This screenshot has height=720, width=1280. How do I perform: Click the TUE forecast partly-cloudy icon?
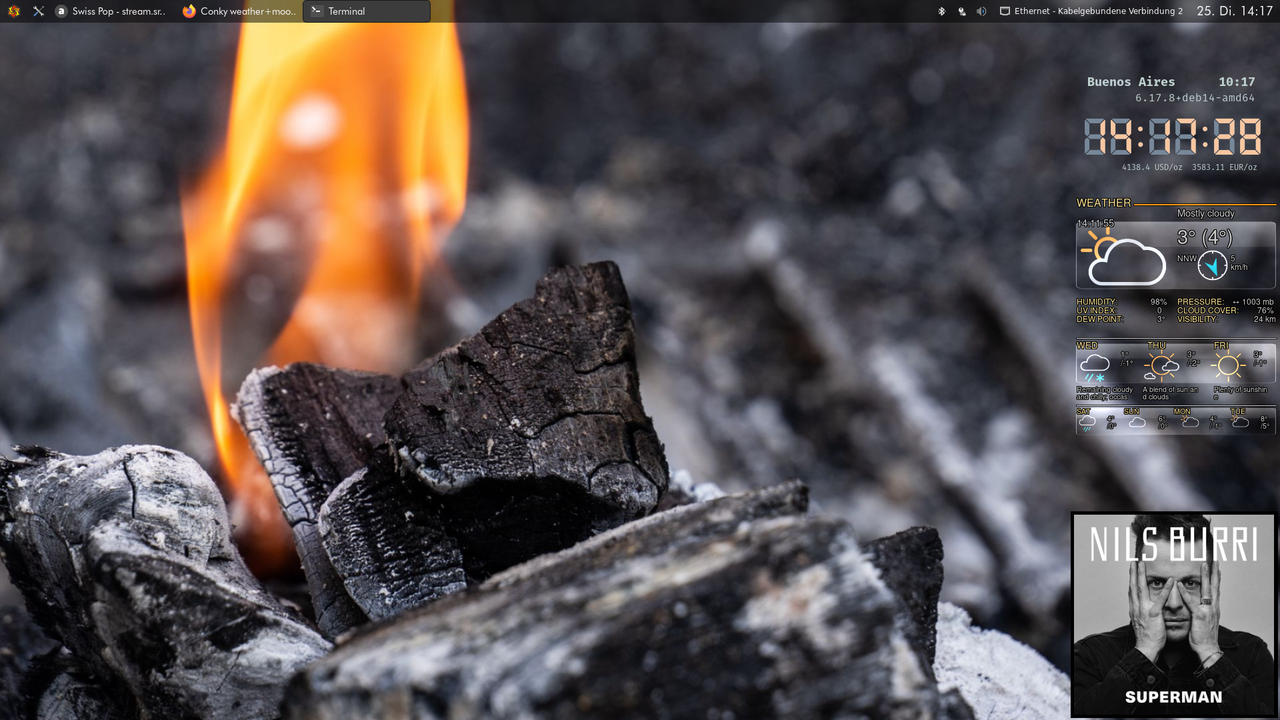tap(1240, 422)
